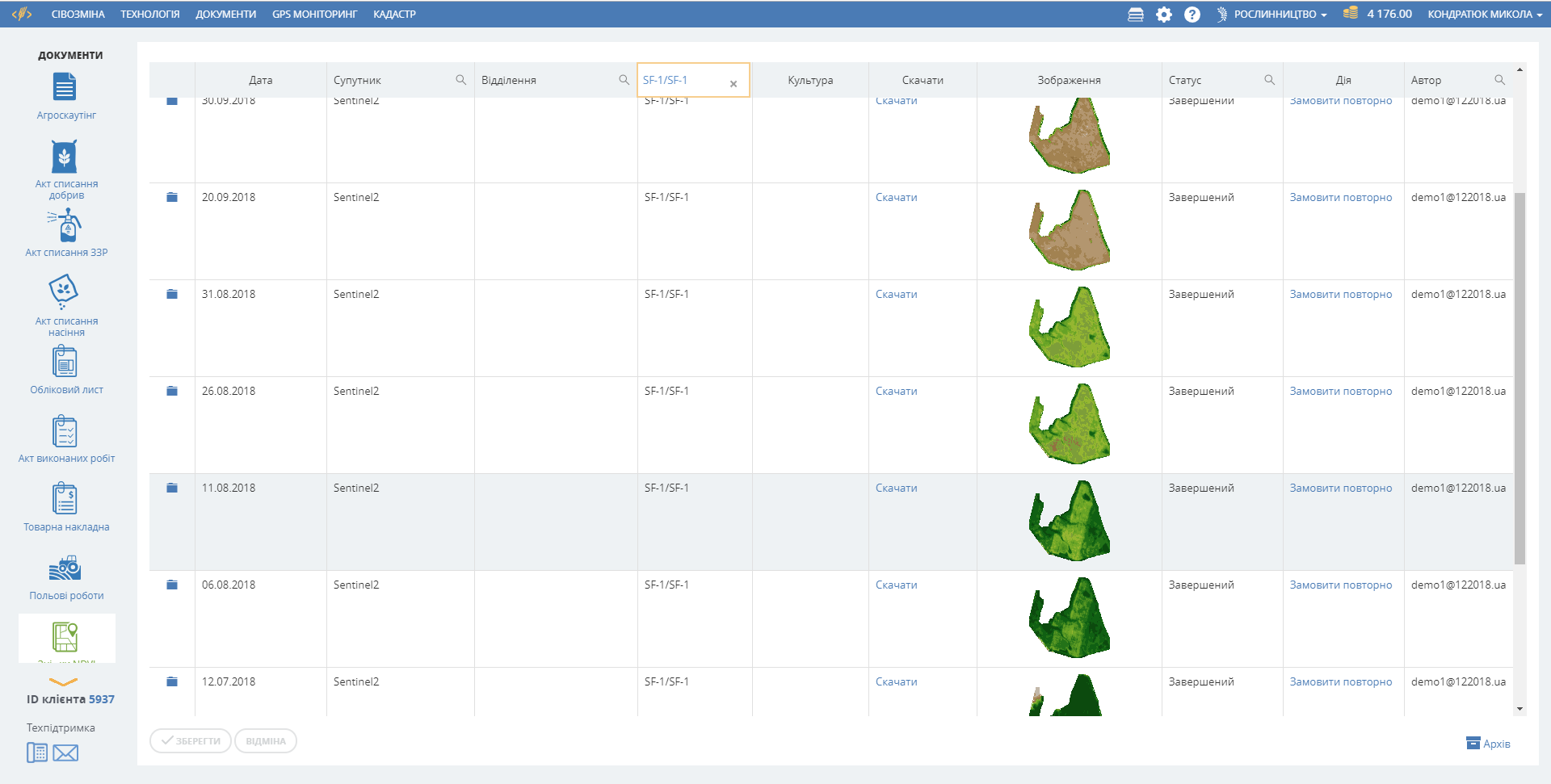Open folder icon for 20.09.2018 row
The image size is (1551, 784).
[172, 198]
